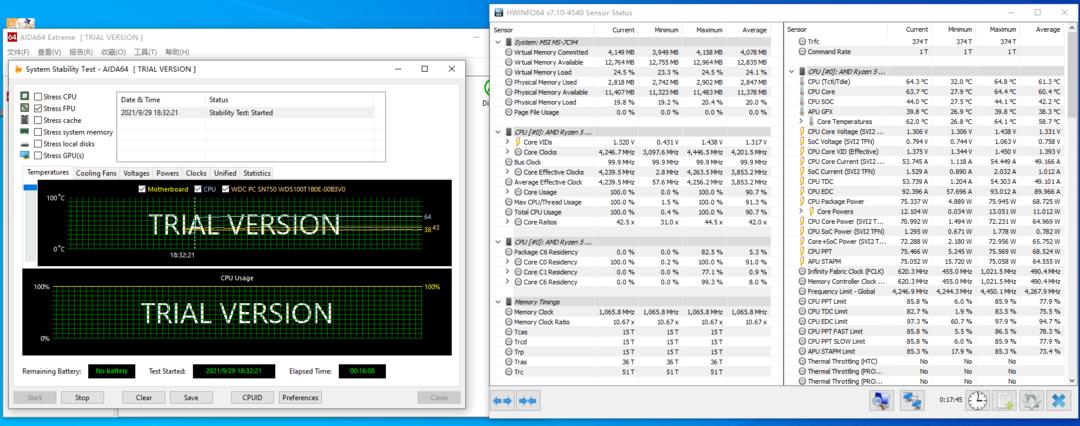Click the blue X icon in HWiNFO toolbar

point(1057,400)
